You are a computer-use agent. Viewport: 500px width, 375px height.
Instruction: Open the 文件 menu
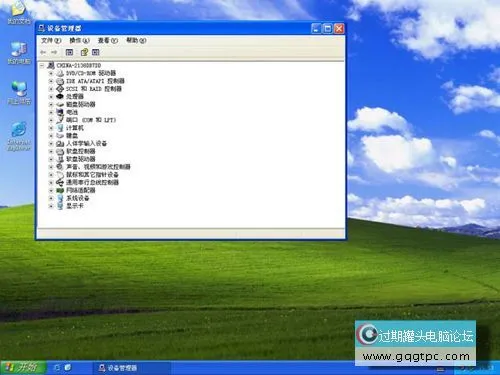point(51,40)
